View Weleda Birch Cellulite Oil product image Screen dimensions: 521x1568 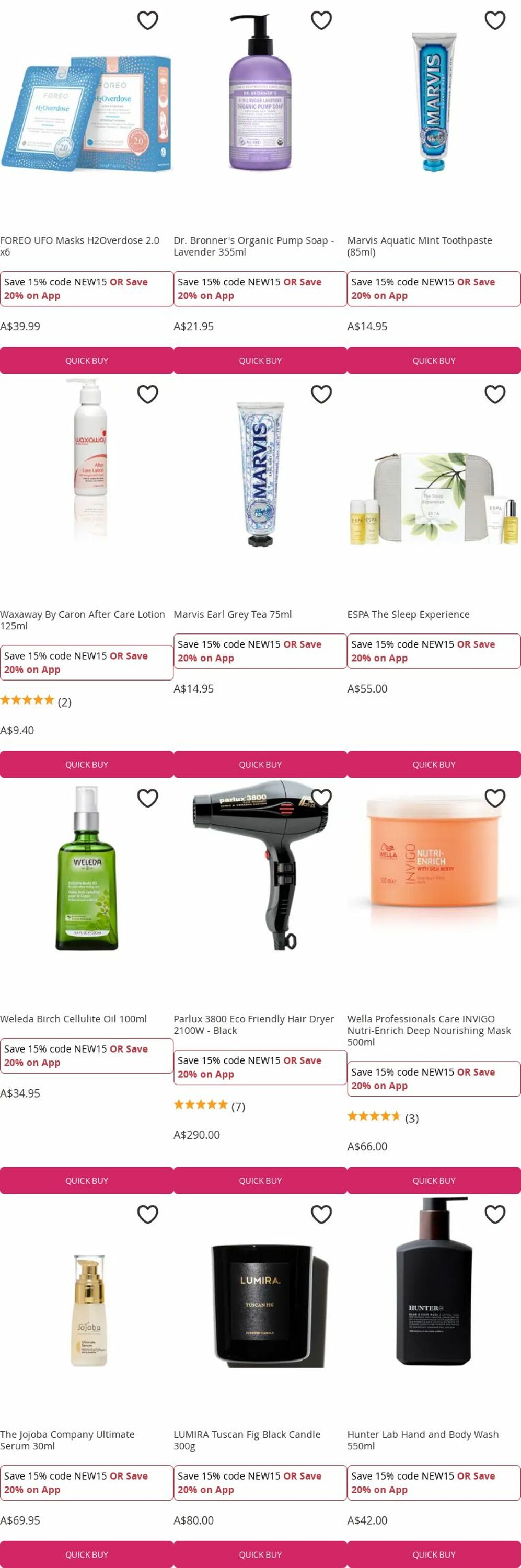87,868
